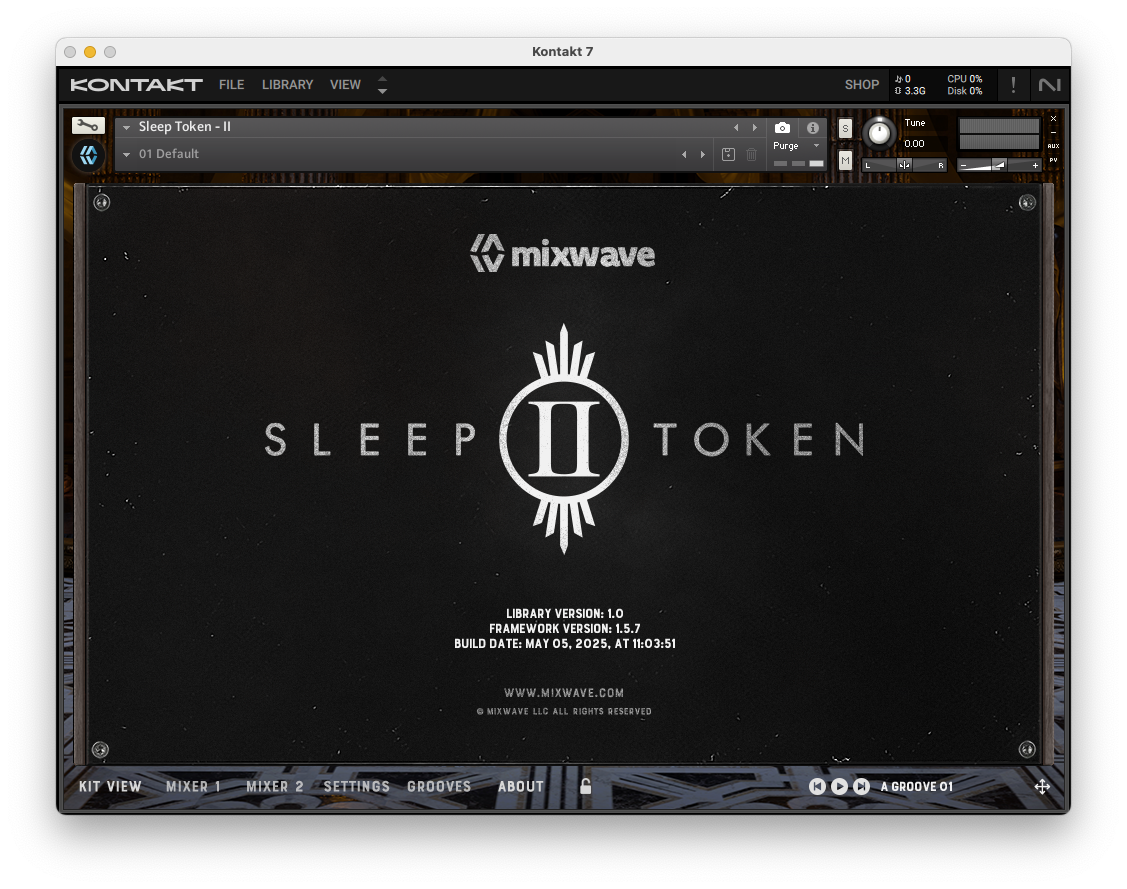Click LIBRARY VERSION: 1.0 text
Screen dimensions: 1127x889
click(x=564, y=614)
